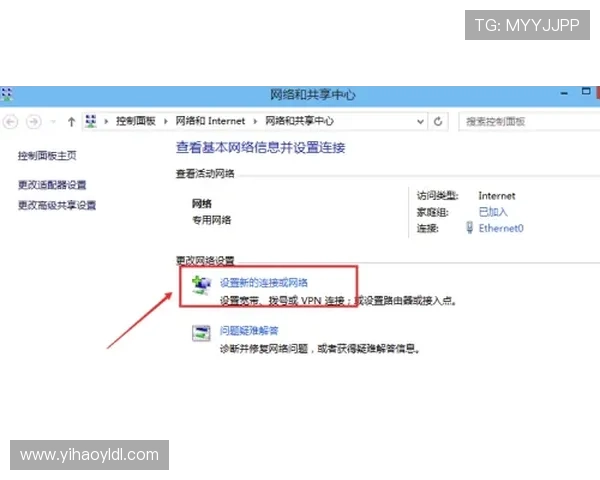Image resolution: width=600 pixels, height=480 pixels.
Task: Click the new connection setup icon
Action: (x=201, y=285)
